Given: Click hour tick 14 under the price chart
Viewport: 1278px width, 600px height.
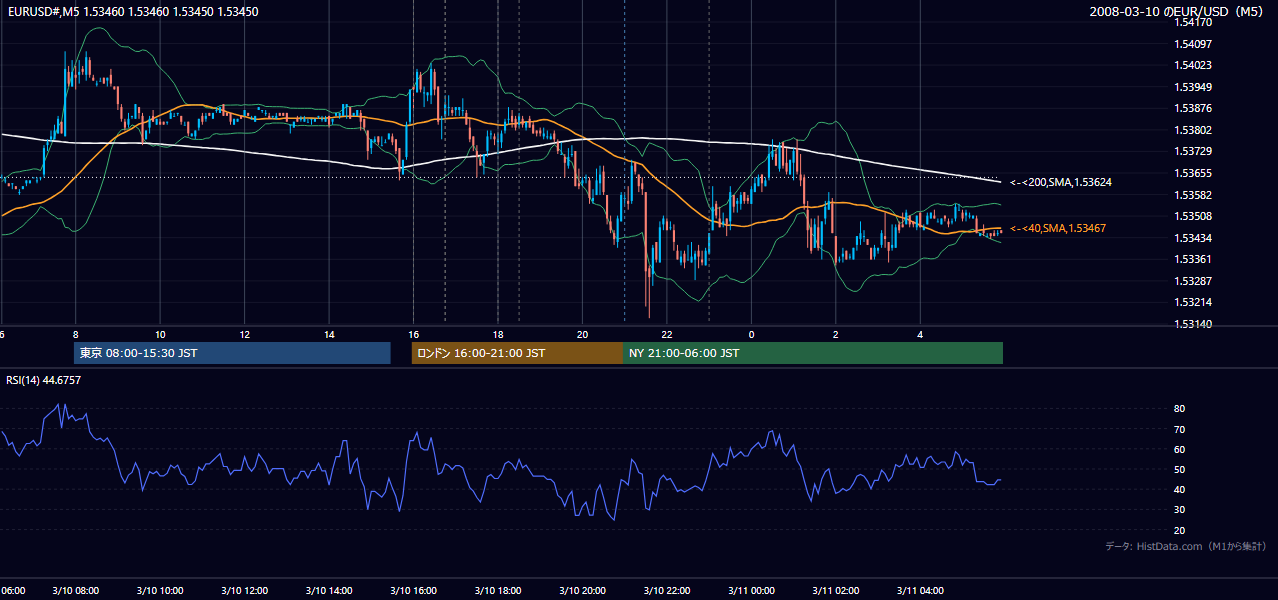Looking at the screenshot, I should click(x=329, y=334).
